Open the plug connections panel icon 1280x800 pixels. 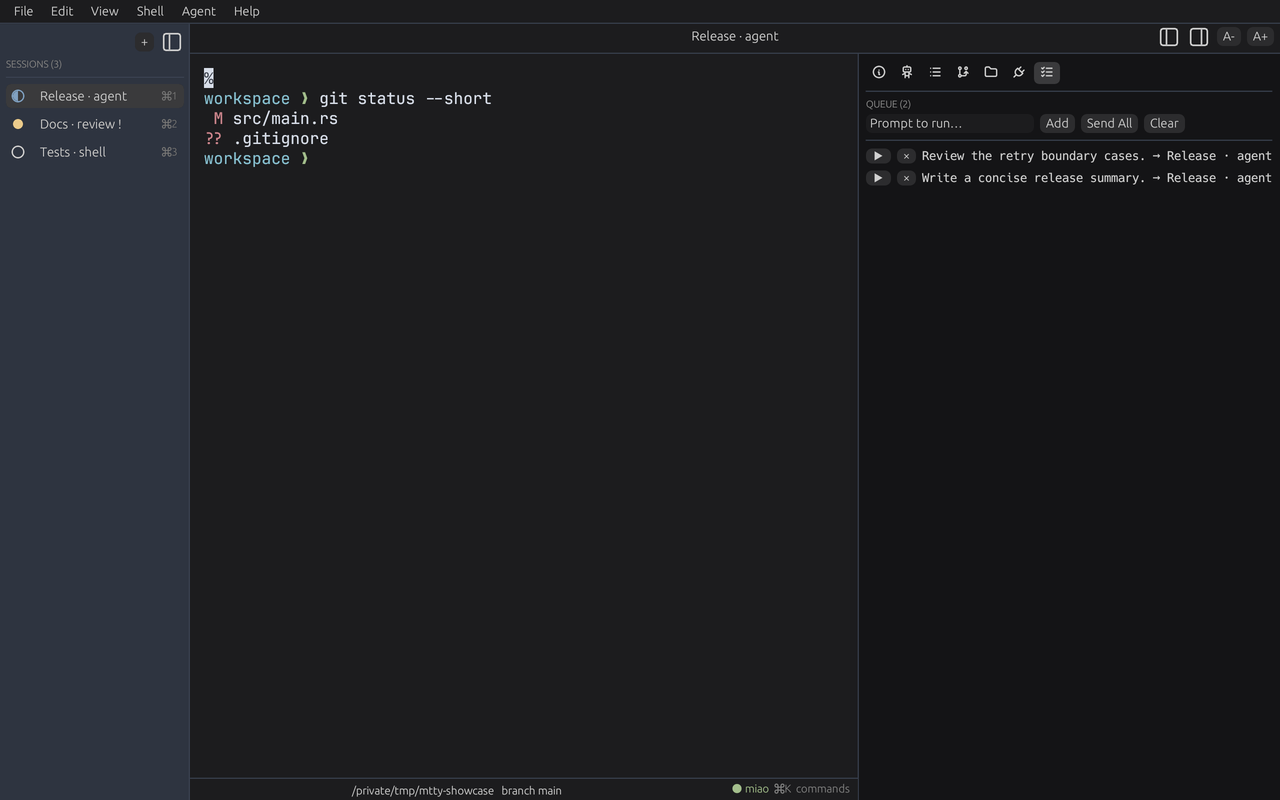(x=1019, y=72)
